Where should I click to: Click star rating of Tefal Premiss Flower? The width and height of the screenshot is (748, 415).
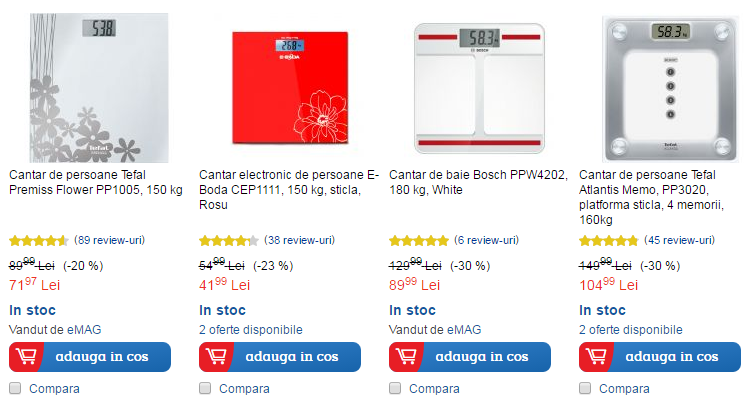tap(39, 241)
